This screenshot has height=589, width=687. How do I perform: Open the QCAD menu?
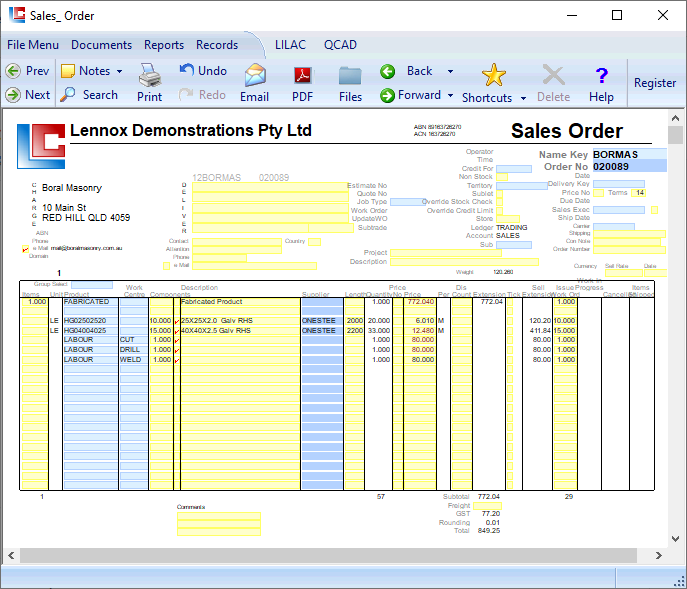point(340,45)
